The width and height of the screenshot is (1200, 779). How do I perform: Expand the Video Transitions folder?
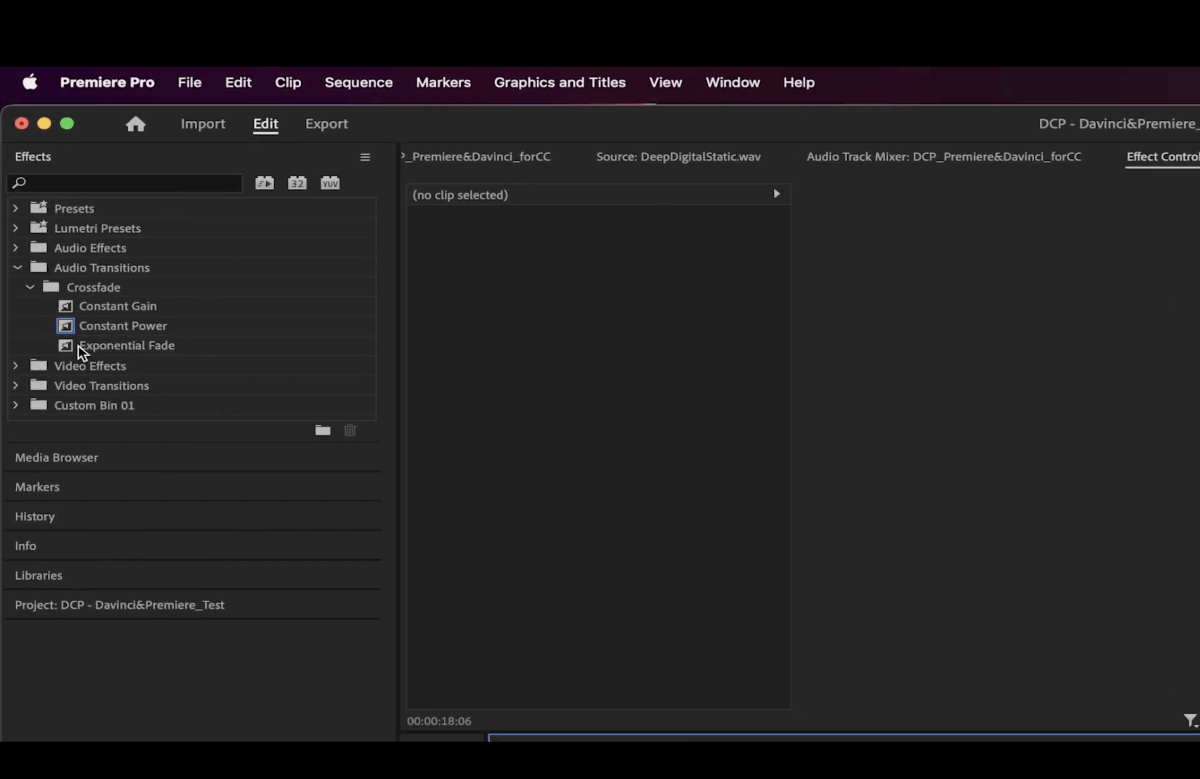(15, 385)
